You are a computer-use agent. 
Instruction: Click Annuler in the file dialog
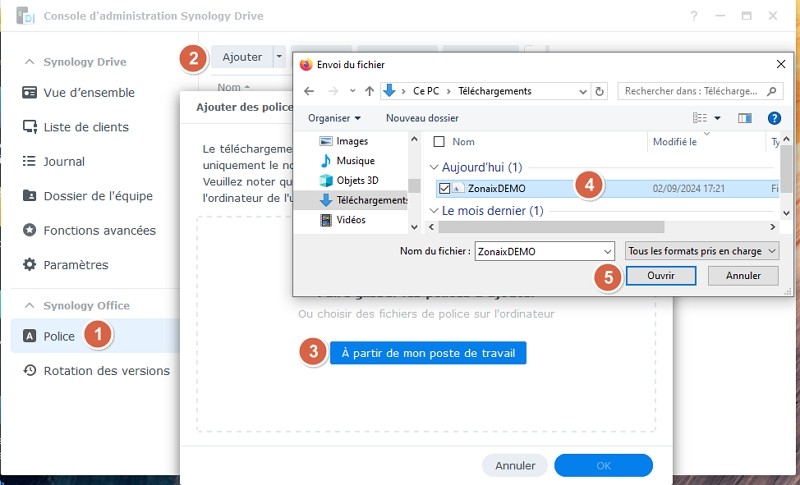coord(743,275)
